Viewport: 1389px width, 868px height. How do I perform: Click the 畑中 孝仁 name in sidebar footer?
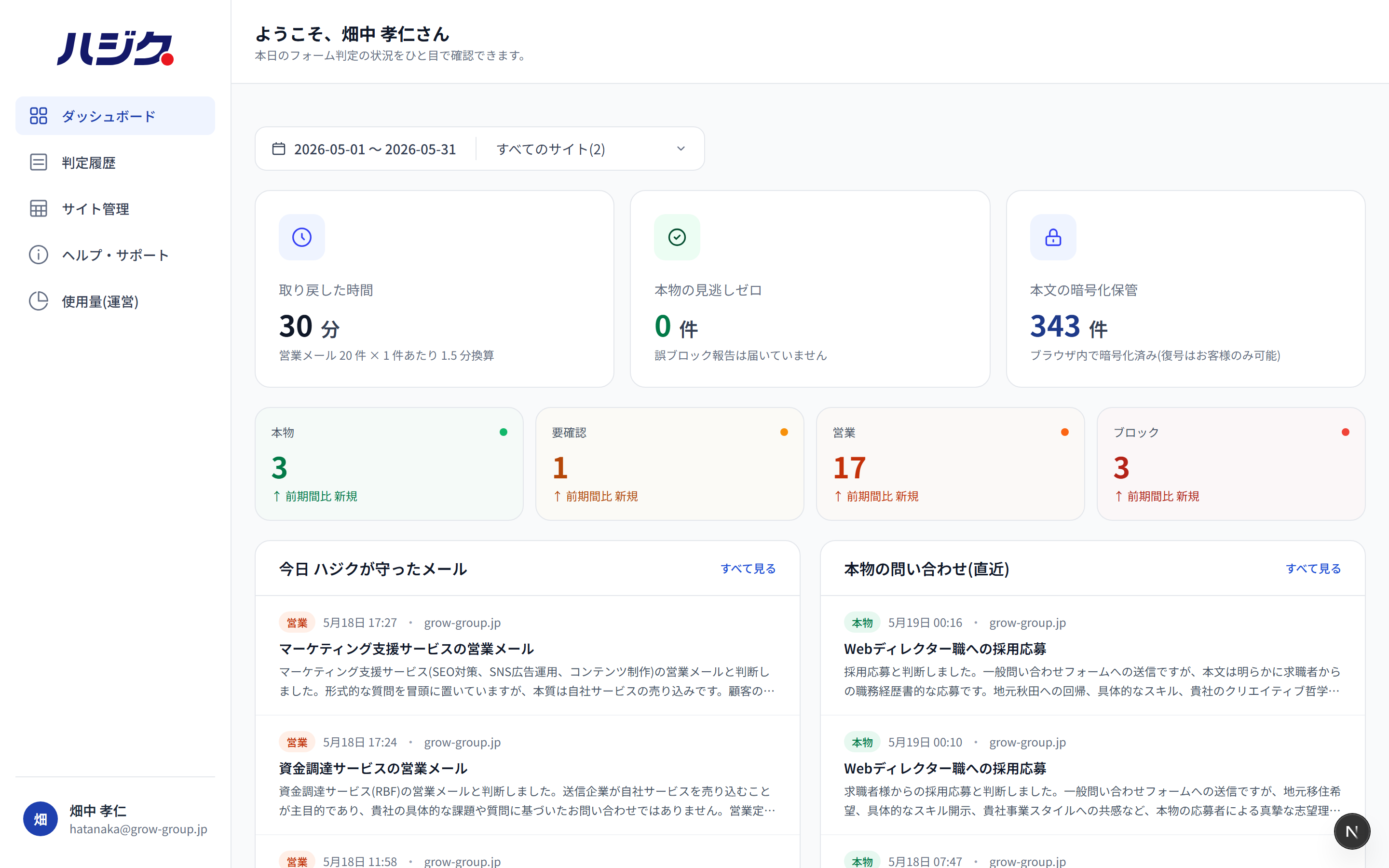(98, 811)
